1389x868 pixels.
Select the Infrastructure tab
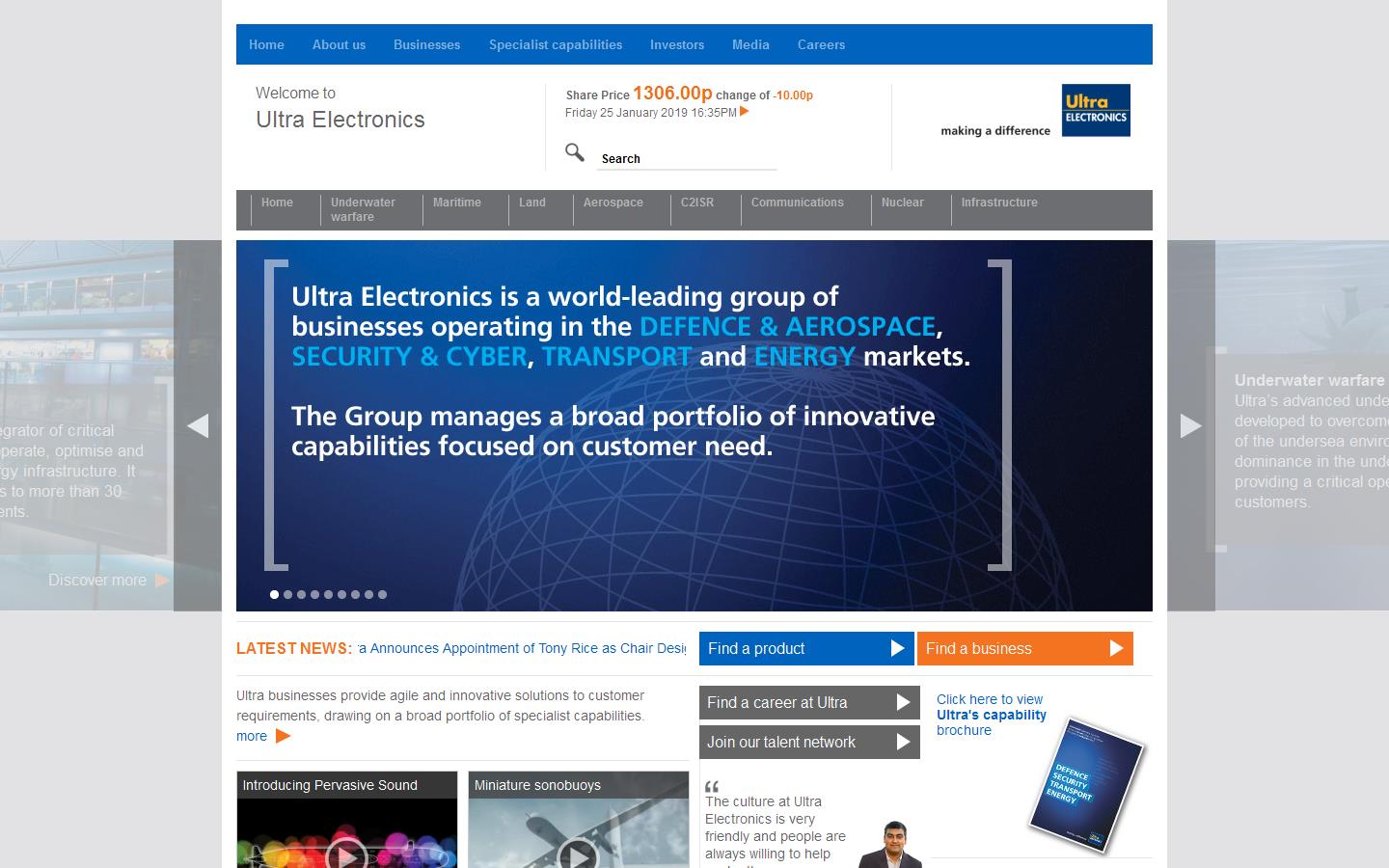tap(999, 203)
